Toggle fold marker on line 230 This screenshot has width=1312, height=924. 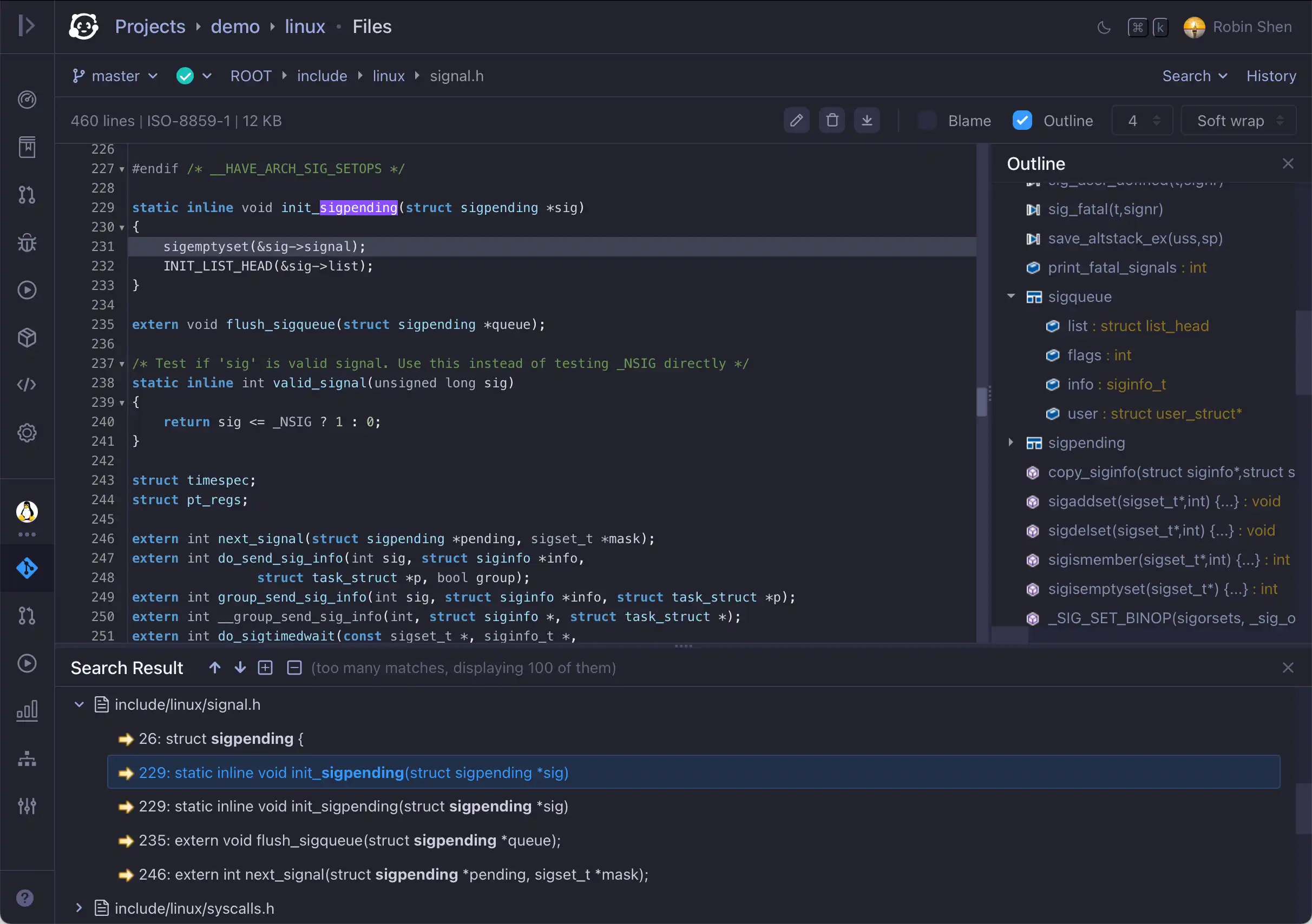122,228
